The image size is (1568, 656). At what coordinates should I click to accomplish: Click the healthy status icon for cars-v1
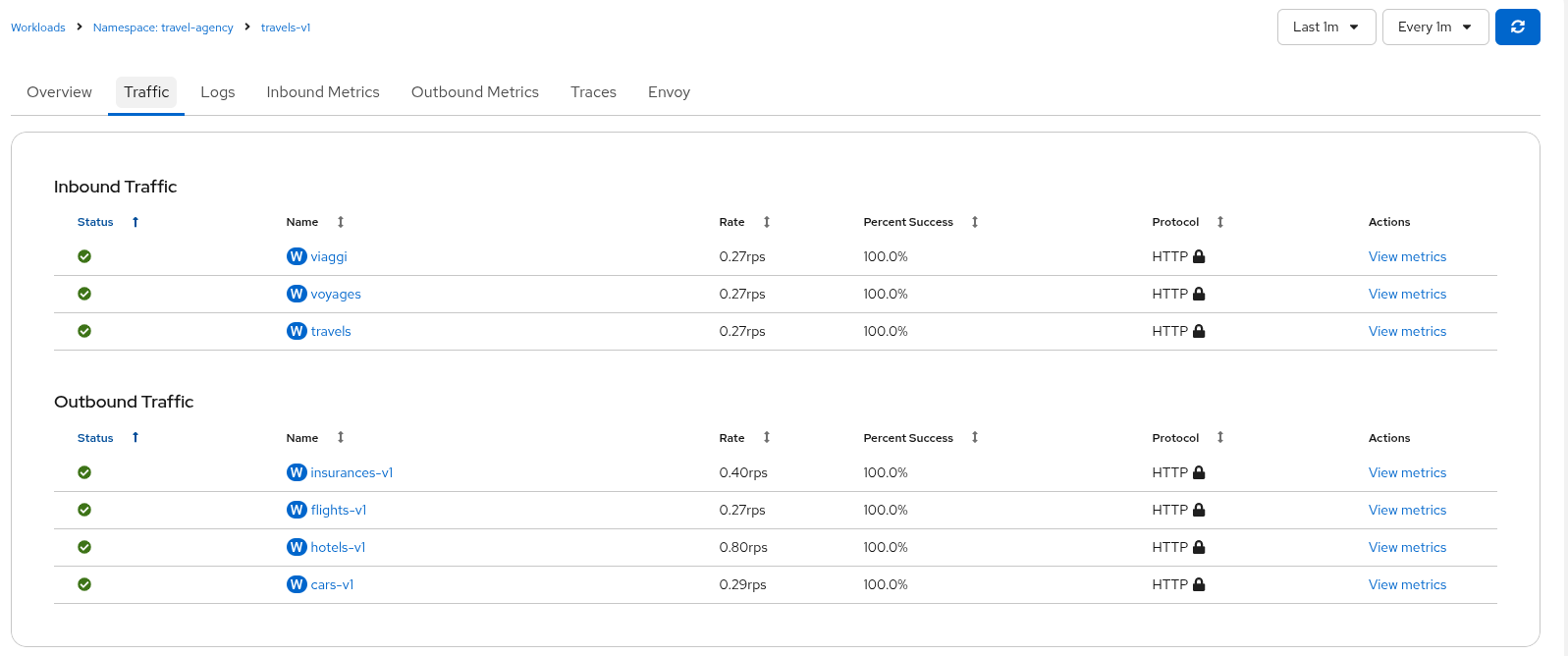84,584
